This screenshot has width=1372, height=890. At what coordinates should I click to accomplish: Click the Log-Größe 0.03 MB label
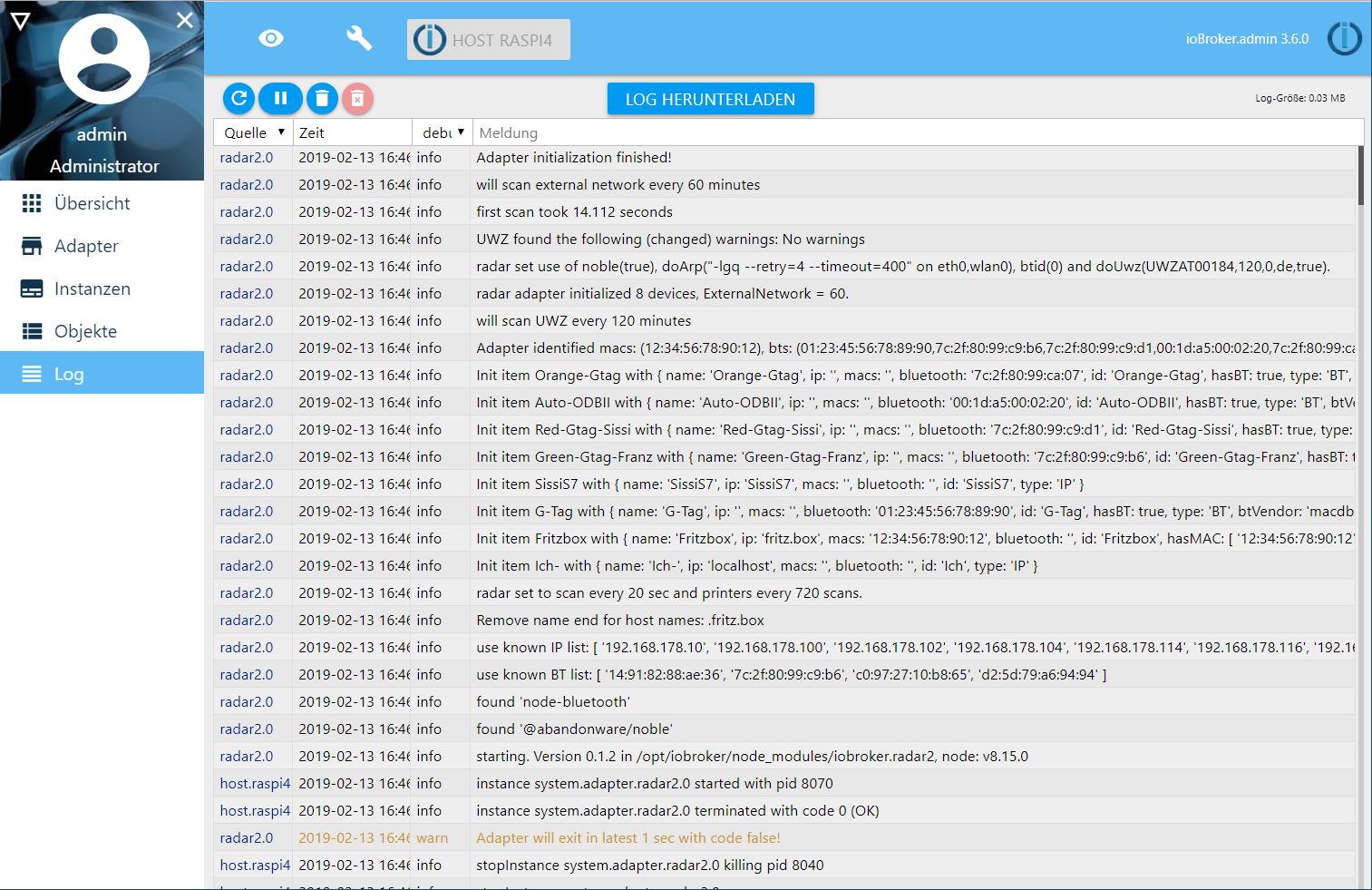point(1299,98)
